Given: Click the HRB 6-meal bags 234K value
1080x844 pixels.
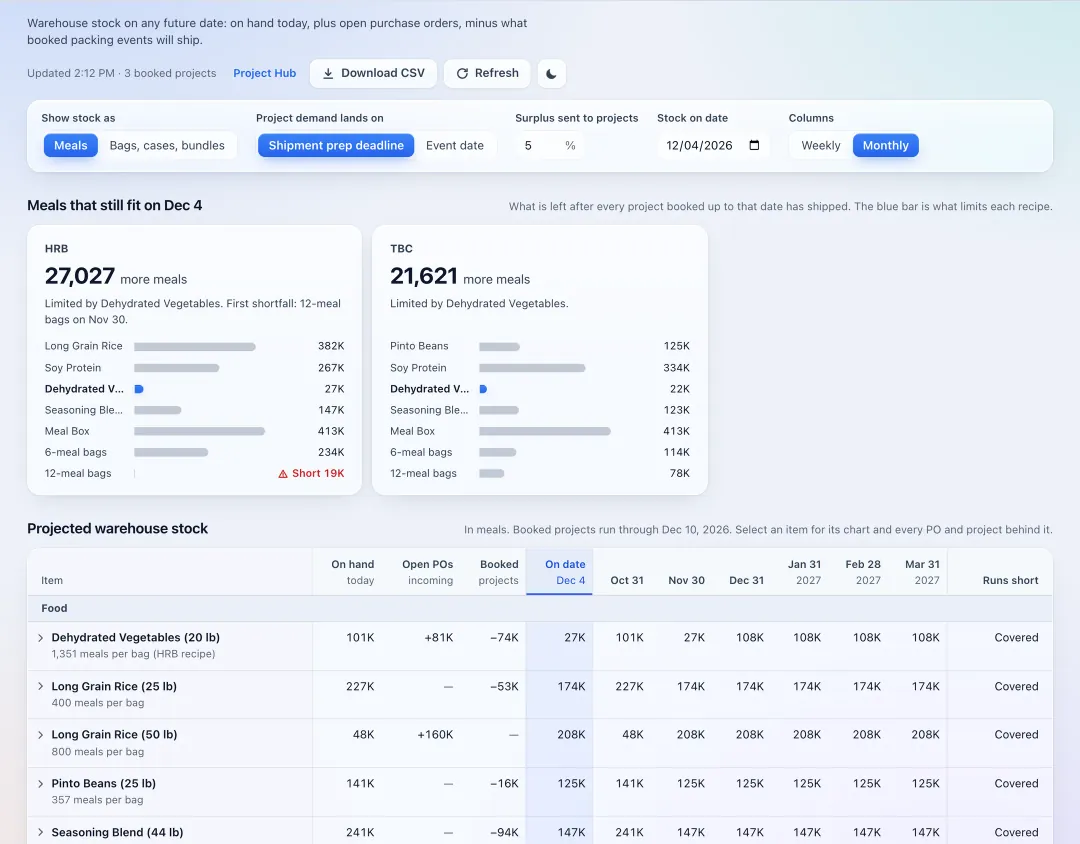Looking at the screenshot, I should [331, 452].
